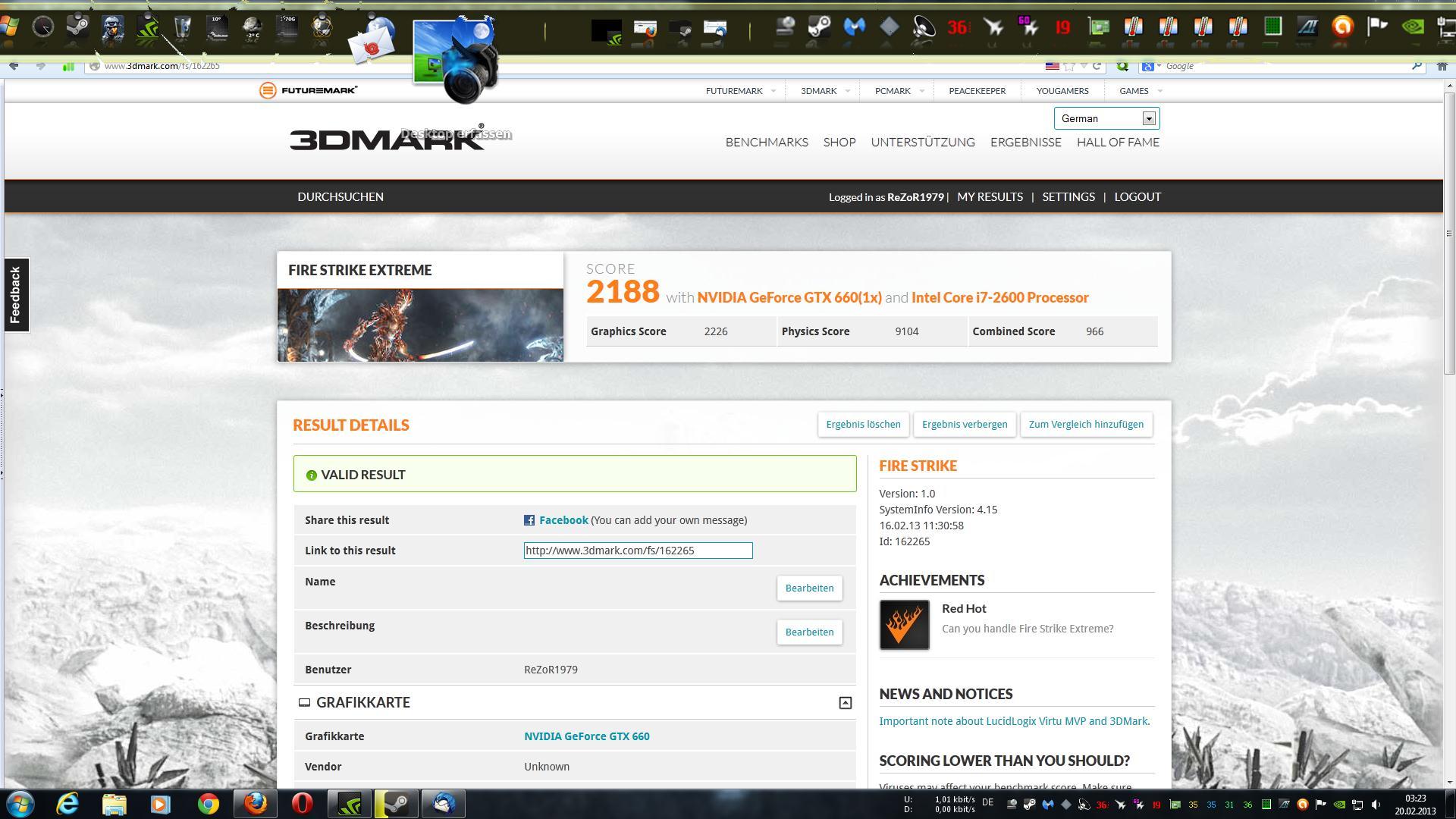
Task: Open Google Chrome from taskbar
Action: pos(208,804)
